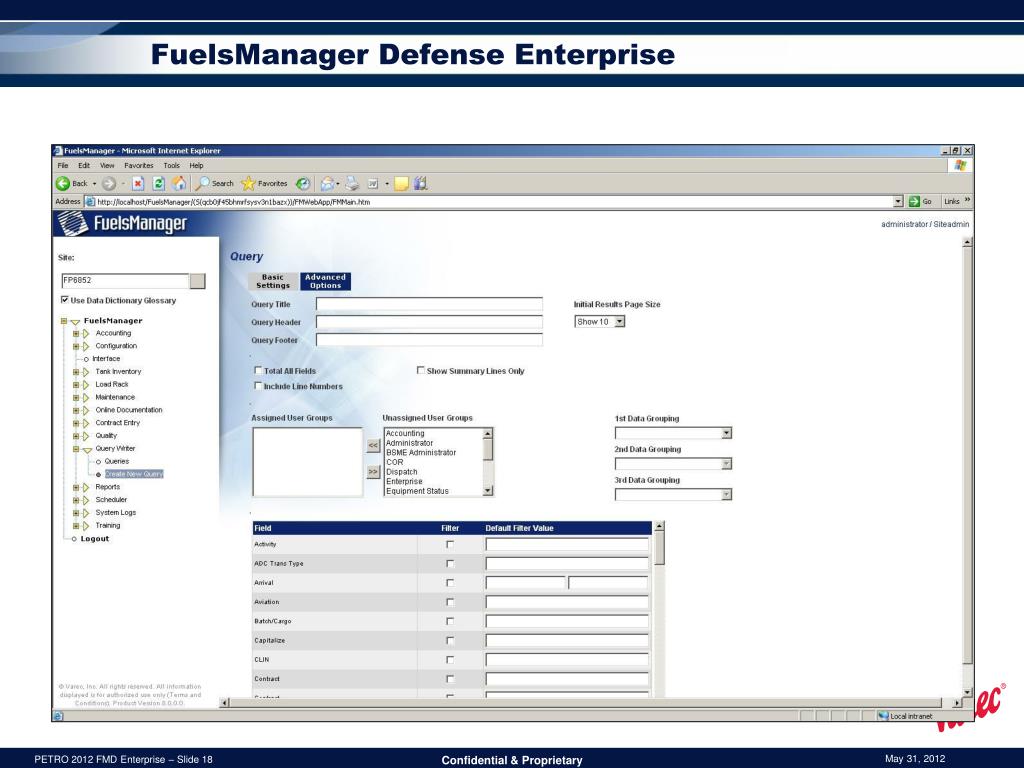Select Equipment Status in group list
Image resolution: width=1024 pixels, height=768 pixels.
coord(417,491)
